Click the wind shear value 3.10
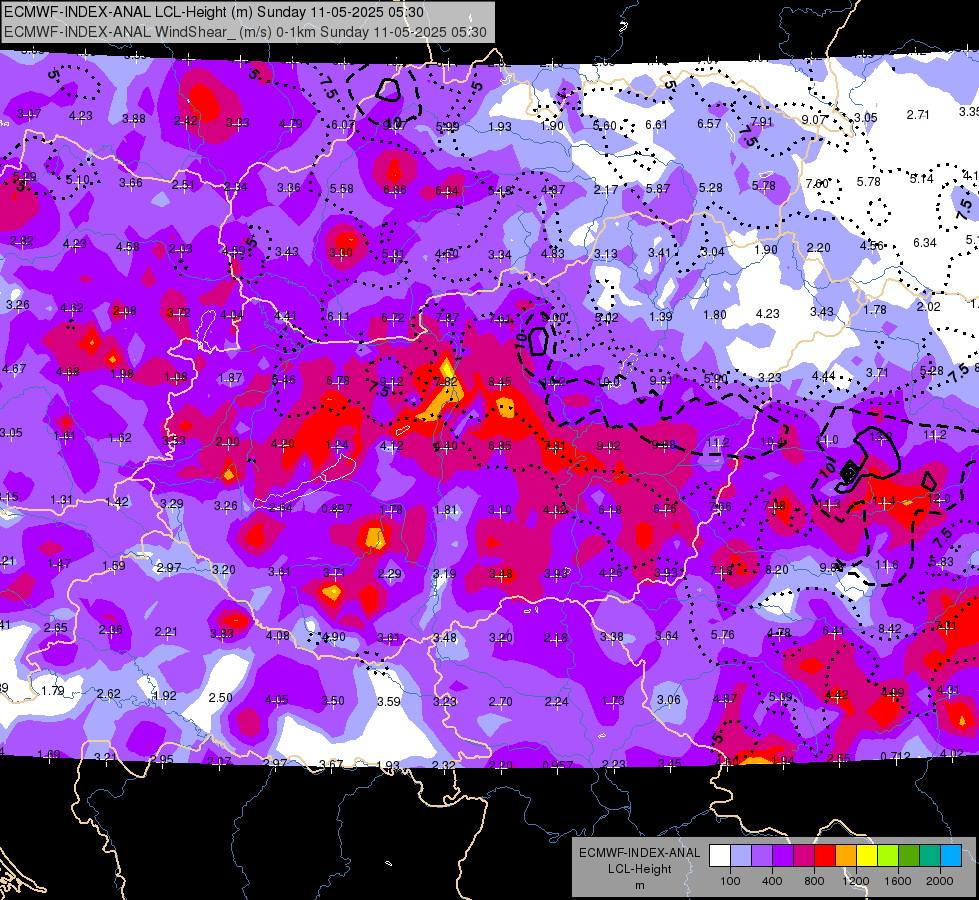Viewport: 979px width, 900px height. (x=499, y=510)
